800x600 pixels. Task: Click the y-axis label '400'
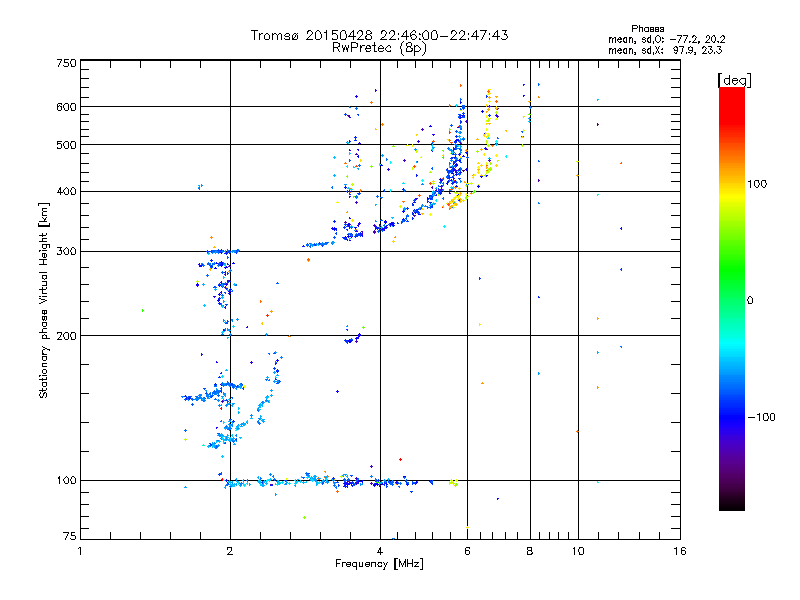coord(67,191)
